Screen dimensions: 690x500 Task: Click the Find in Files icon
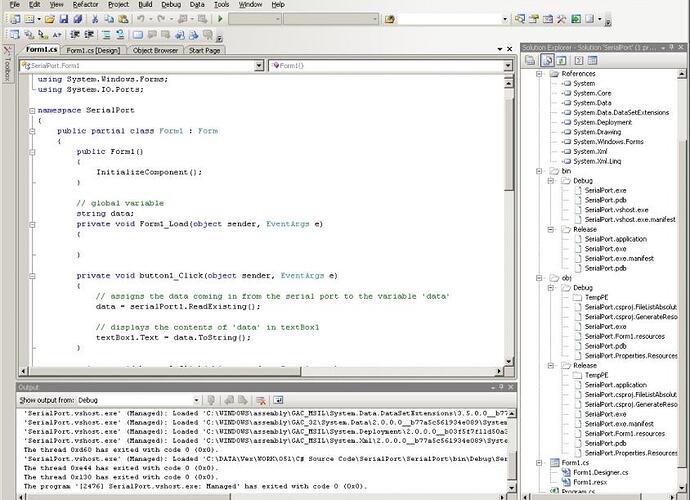[389, 19]
